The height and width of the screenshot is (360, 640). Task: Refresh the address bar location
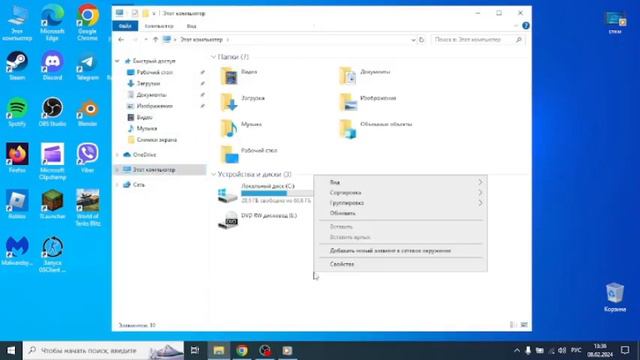click(x=422, y=40)
